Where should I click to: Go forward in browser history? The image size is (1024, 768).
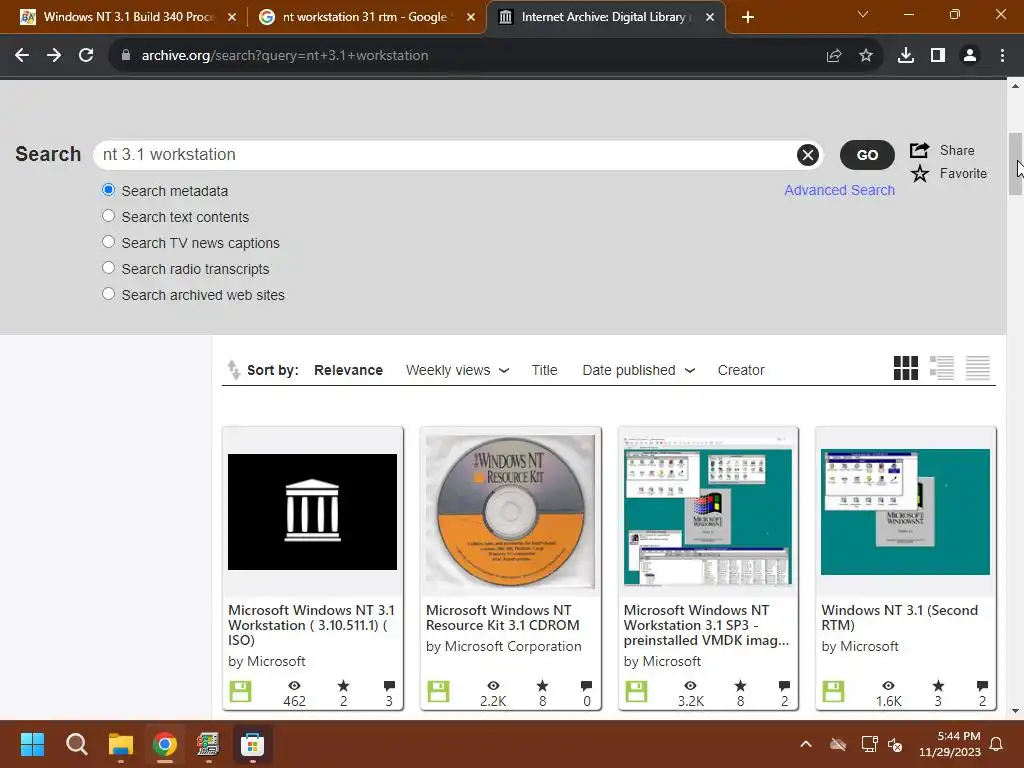tap(54, 56)
